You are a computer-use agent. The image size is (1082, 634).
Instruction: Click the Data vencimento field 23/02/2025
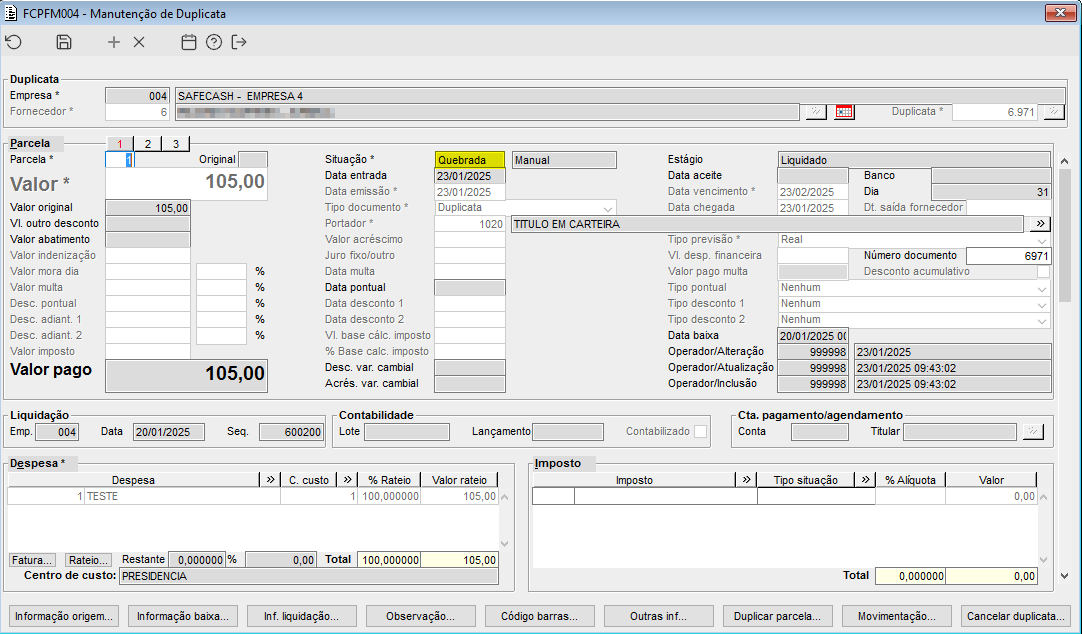(813, 192)
